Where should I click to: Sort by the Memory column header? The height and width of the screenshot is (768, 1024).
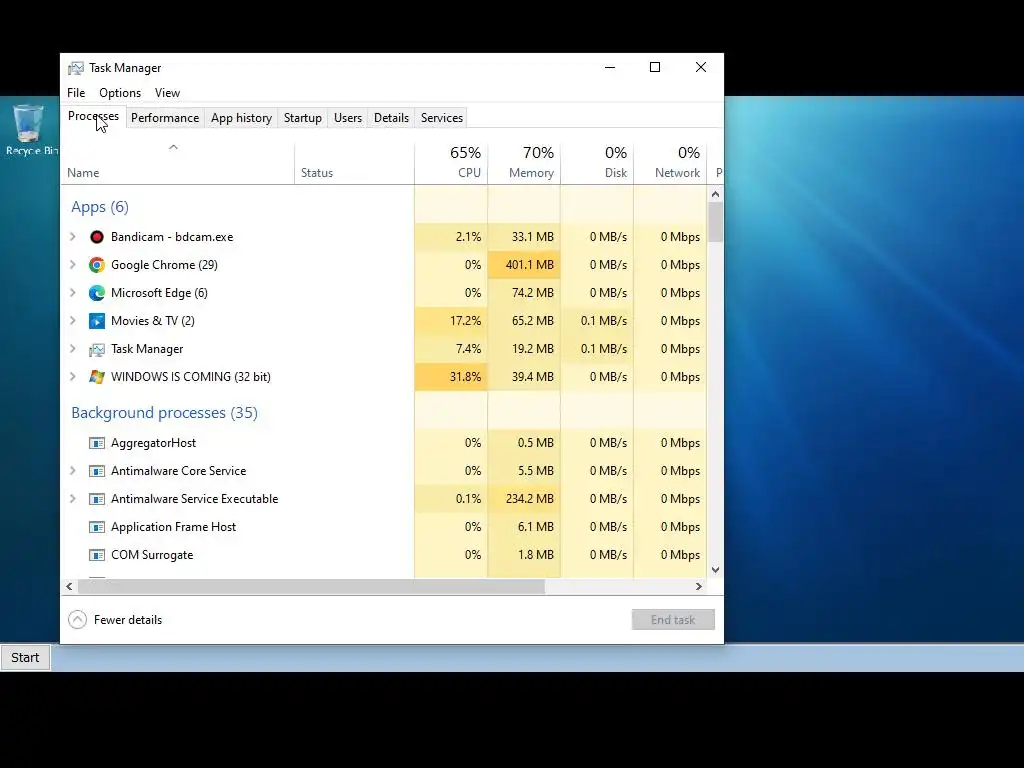(x=524, y=162)
